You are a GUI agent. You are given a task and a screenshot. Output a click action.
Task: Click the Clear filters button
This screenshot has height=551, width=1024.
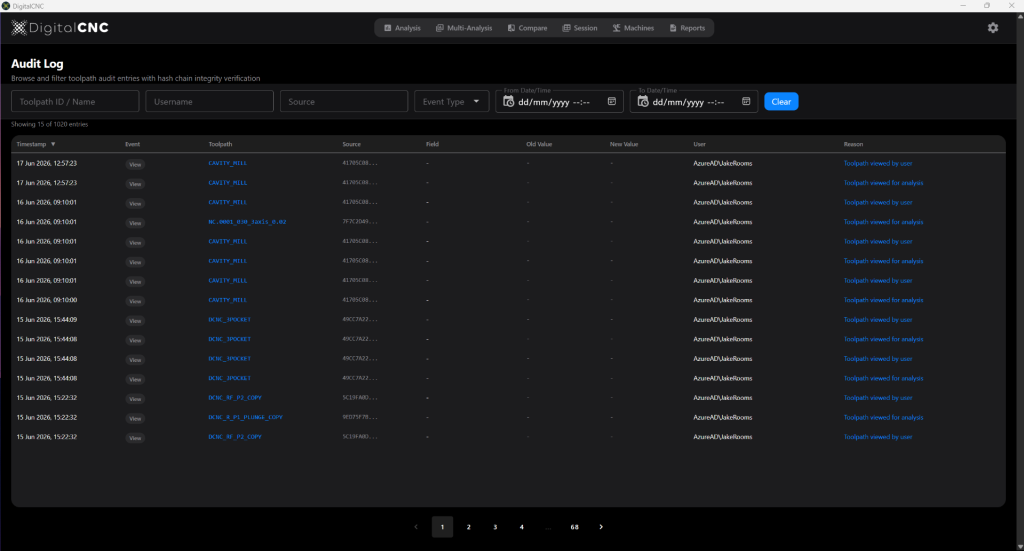781,101
